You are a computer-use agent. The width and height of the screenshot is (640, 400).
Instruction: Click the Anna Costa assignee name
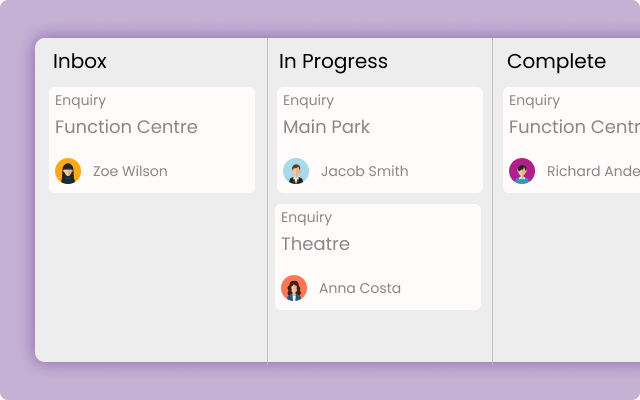tap(360, 288)
